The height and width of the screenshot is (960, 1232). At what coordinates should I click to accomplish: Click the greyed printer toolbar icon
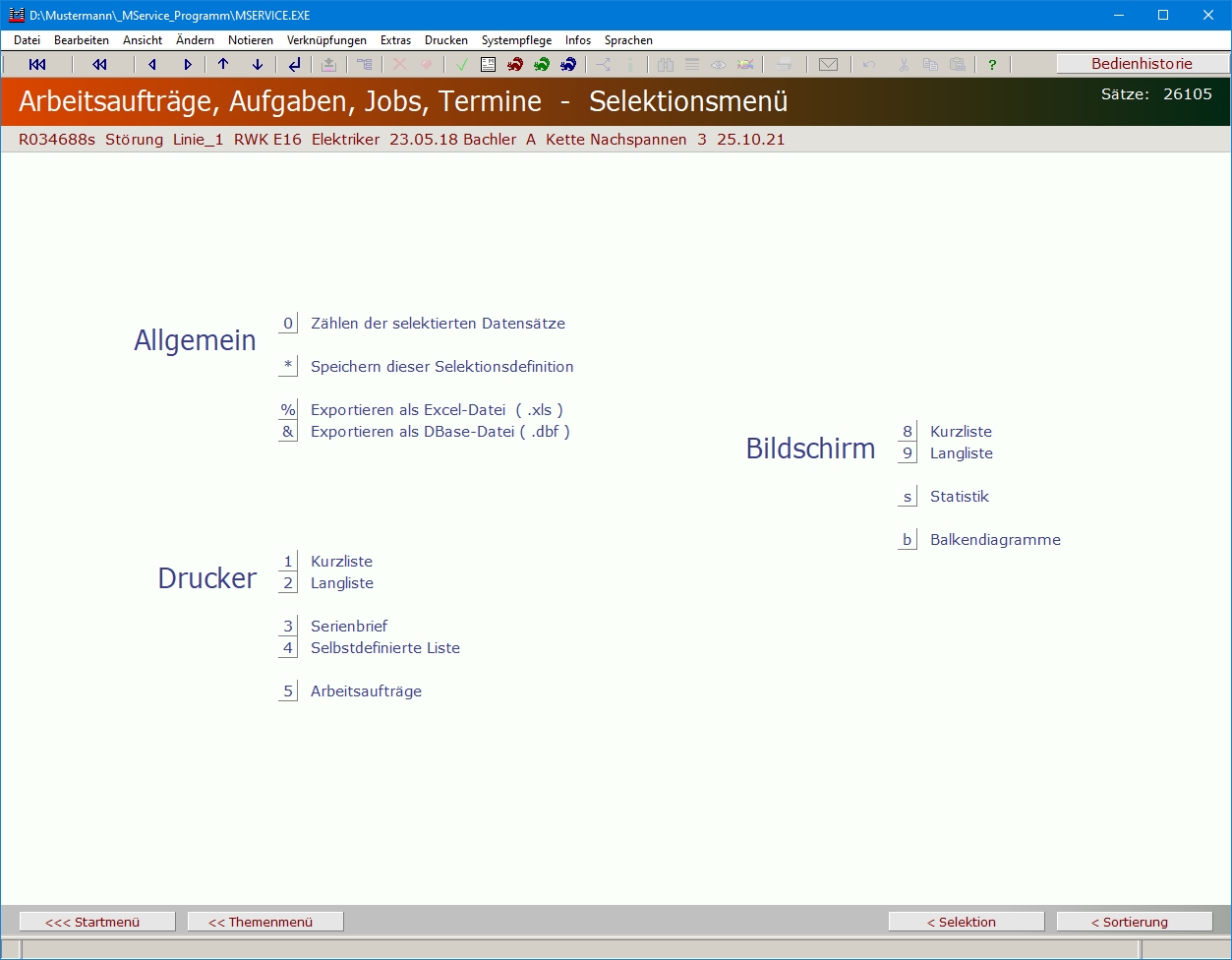(784, 65)
